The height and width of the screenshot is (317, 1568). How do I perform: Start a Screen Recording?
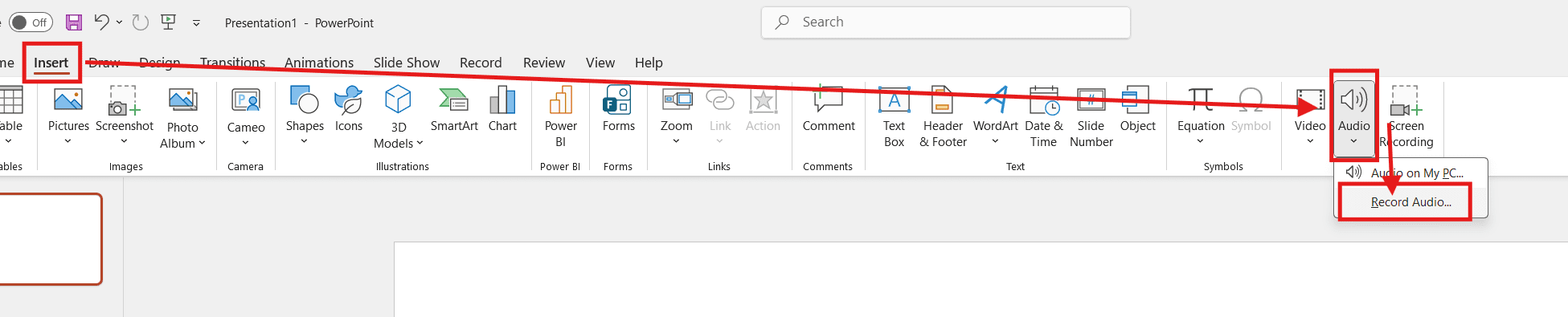1407,117
